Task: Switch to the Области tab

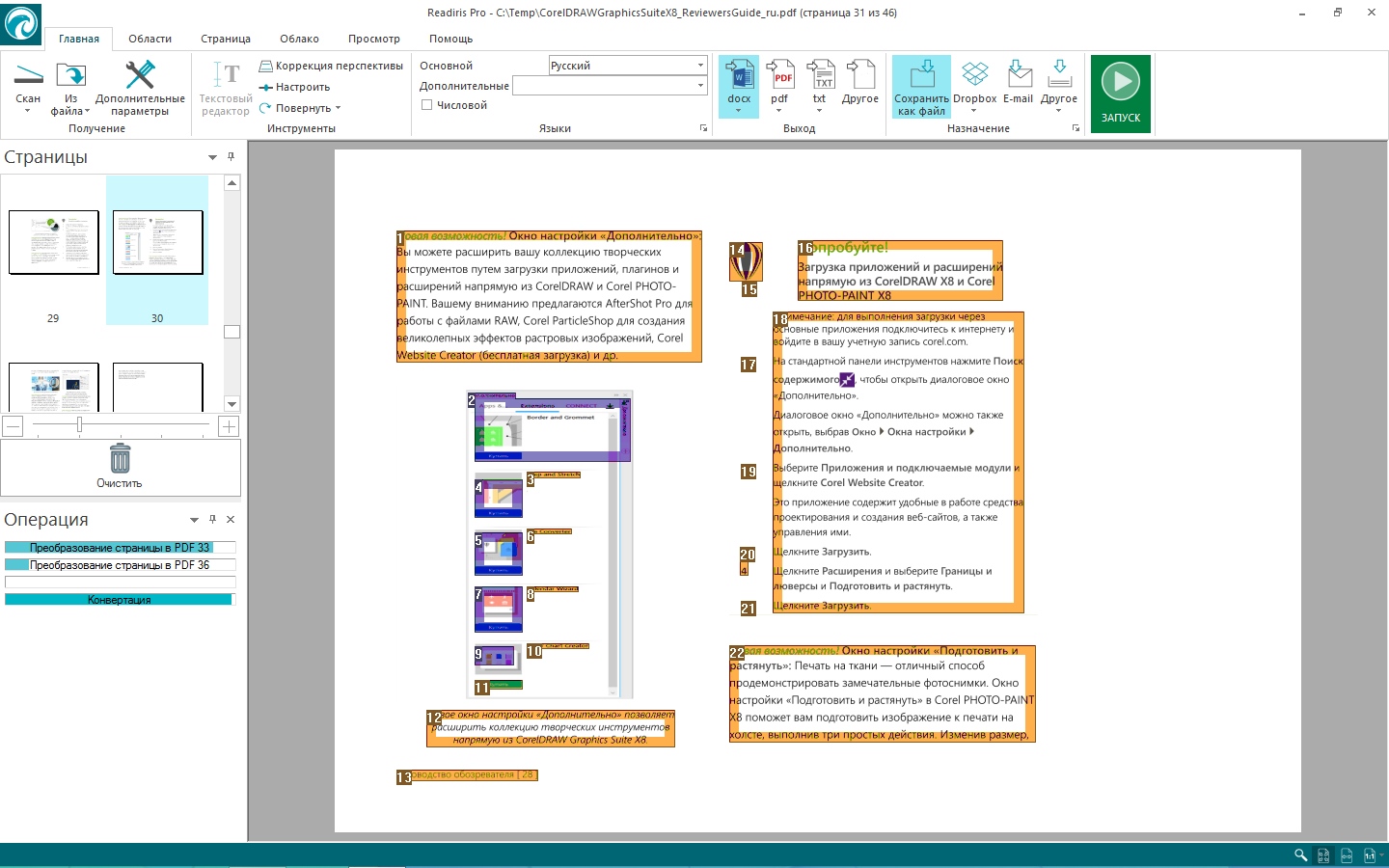Action: click(x=150, y=39)
